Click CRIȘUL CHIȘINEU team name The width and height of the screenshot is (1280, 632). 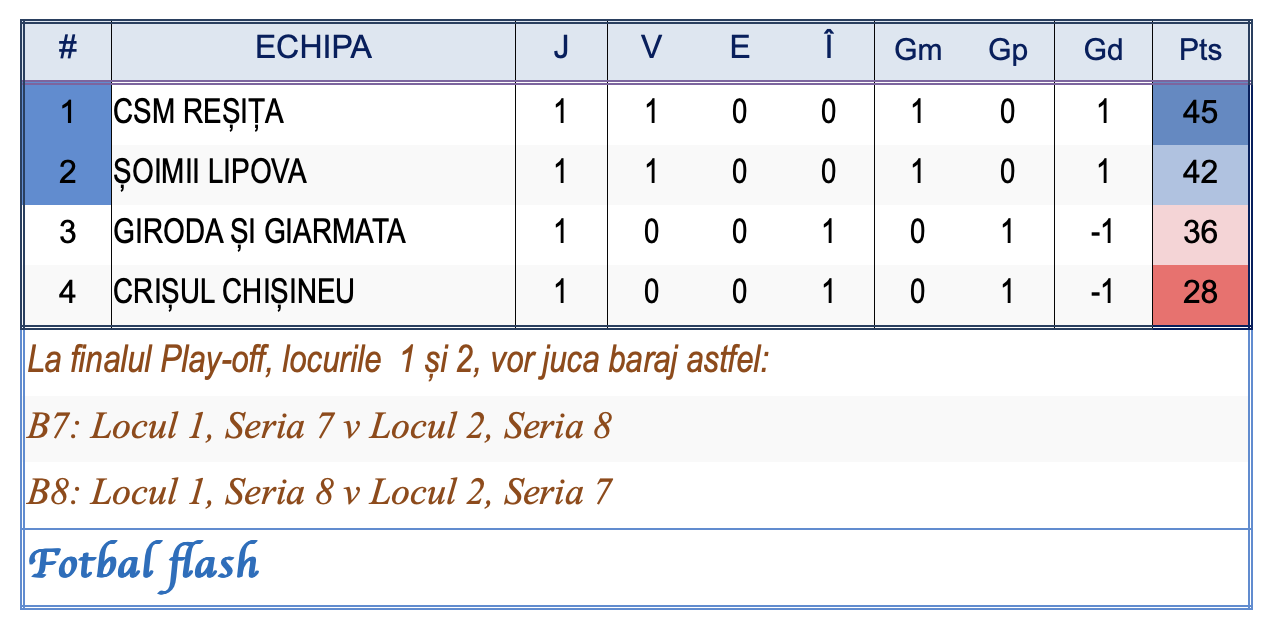tap(234, 293)
